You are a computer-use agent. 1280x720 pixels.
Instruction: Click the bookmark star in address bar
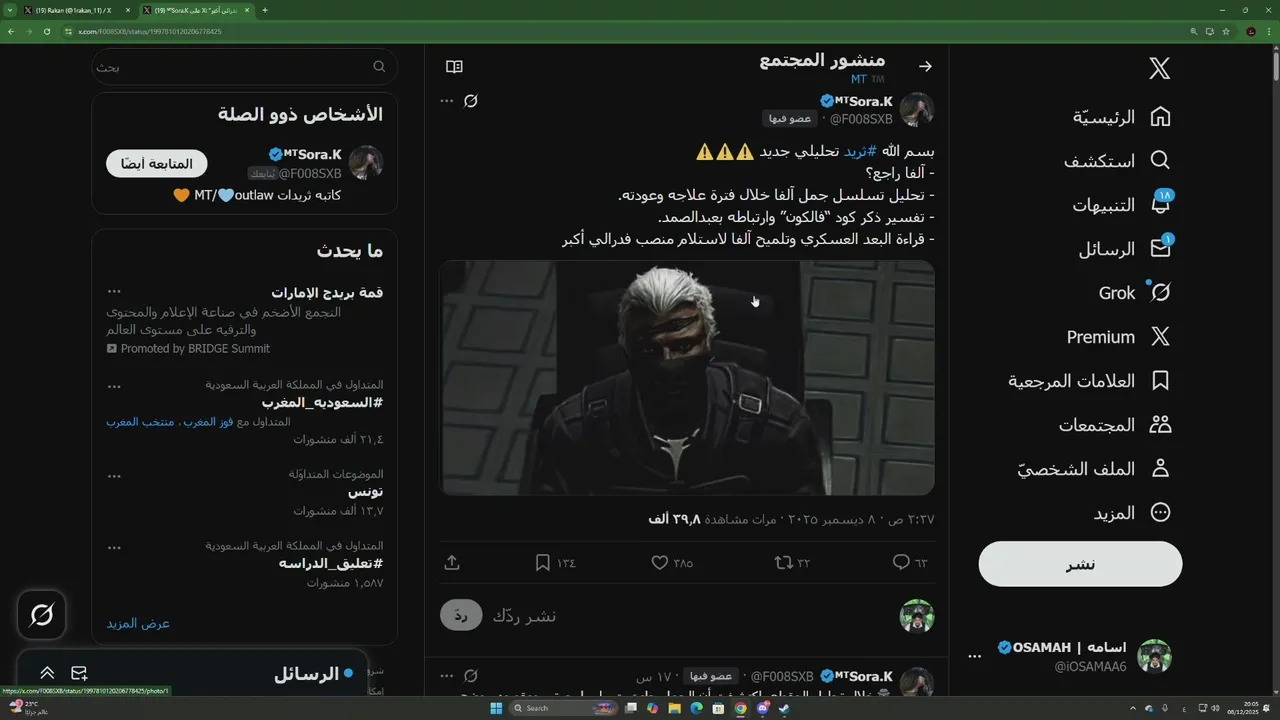(1226, 31)
